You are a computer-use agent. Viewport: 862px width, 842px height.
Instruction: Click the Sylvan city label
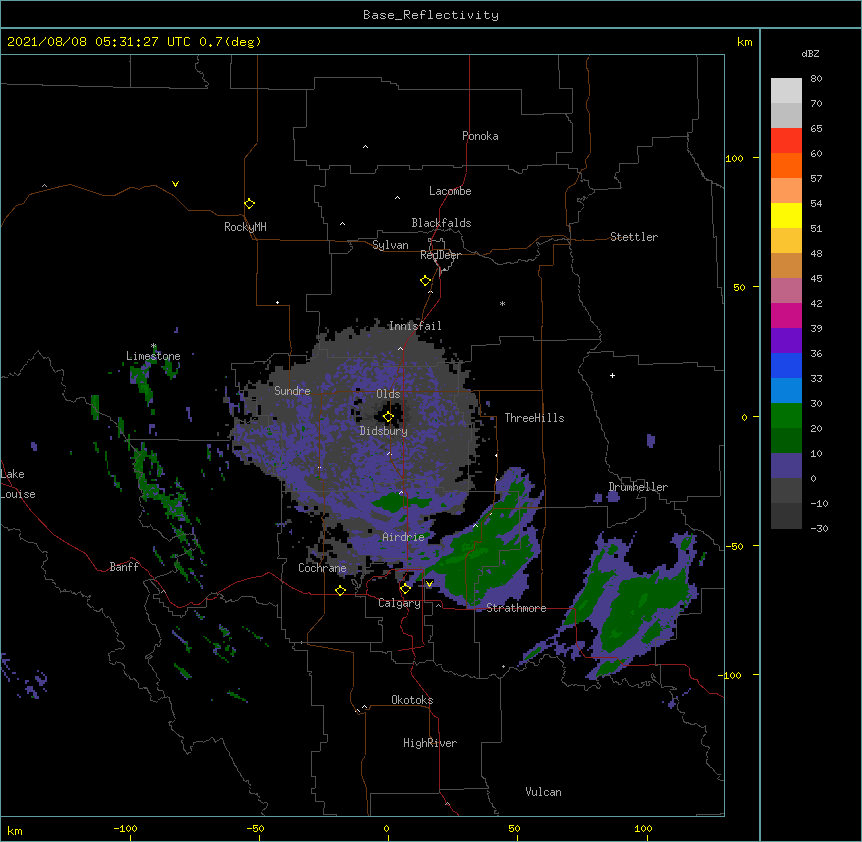tap(390, 245)
